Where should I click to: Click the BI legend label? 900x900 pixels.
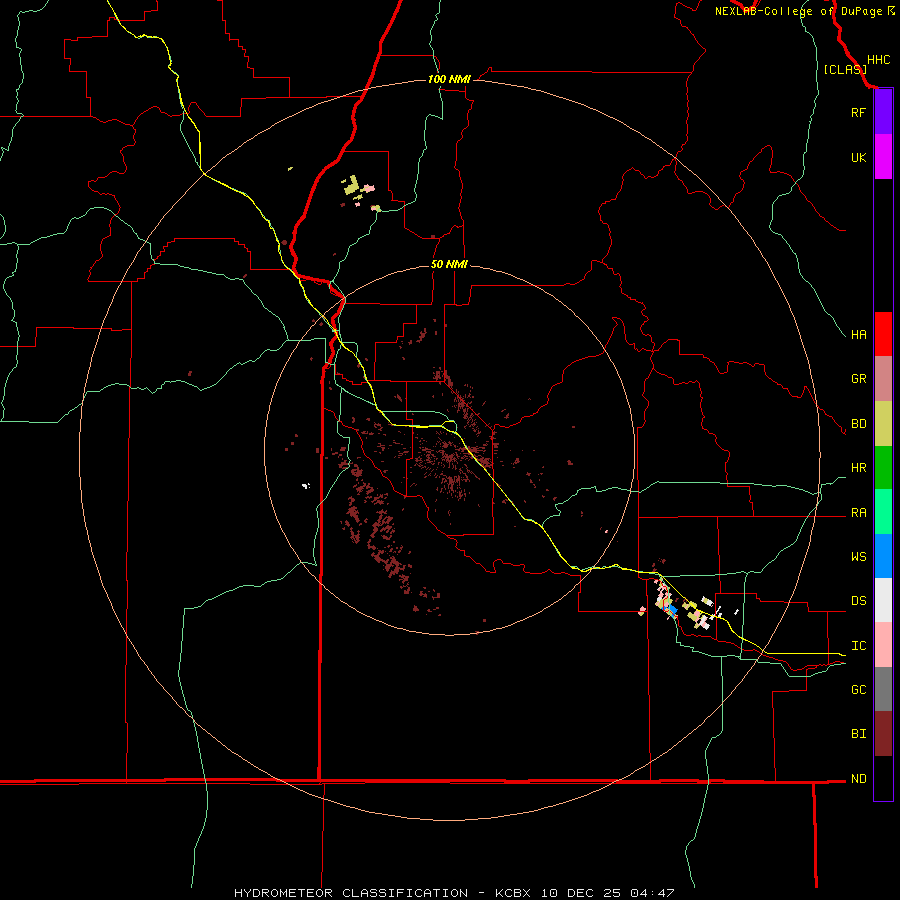tap(858, 734)
